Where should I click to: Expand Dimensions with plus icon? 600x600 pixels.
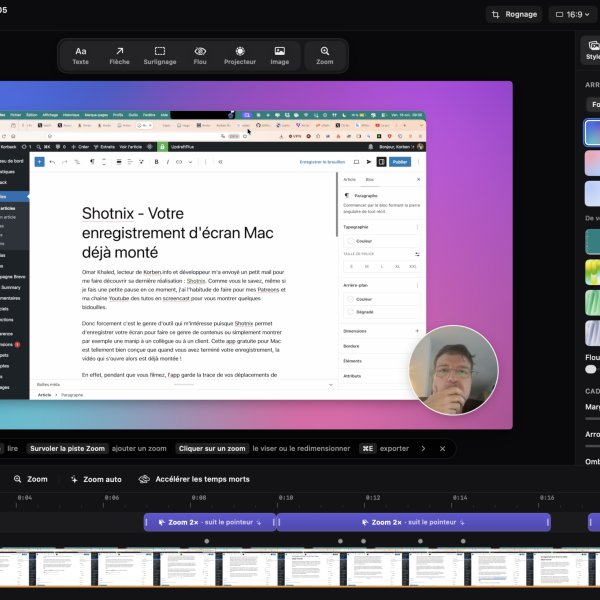[x=417, y=331]
